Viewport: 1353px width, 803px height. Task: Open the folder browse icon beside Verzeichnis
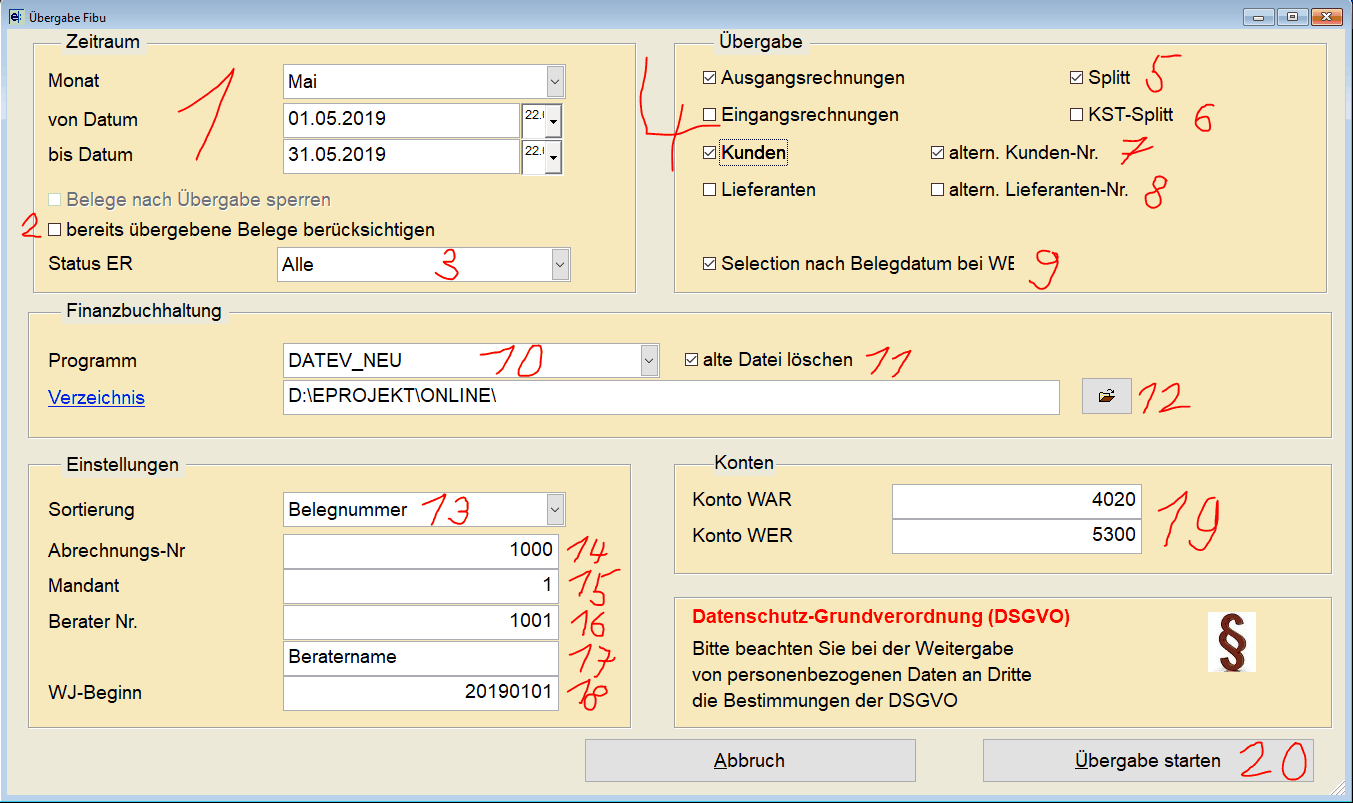point(1106,396)
